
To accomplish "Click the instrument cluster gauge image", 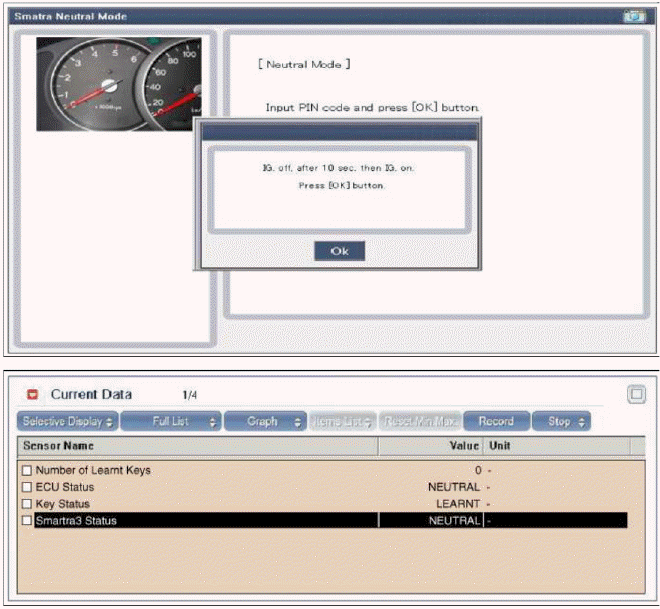I will coord(119,84).
